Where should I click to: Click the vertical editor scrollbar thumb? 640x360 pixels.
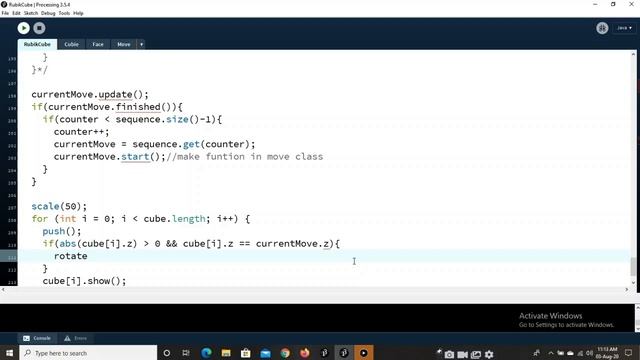pyautogui.click(x=633, y=267)
